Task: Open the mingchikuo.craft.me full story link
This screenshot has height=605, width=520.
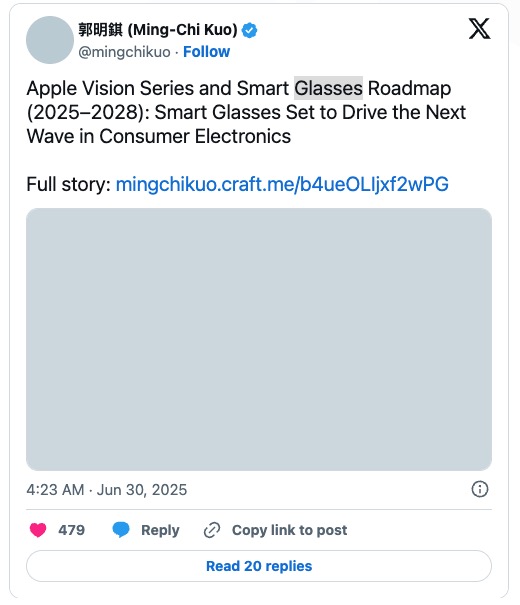Action: click(x=282, y=184)
